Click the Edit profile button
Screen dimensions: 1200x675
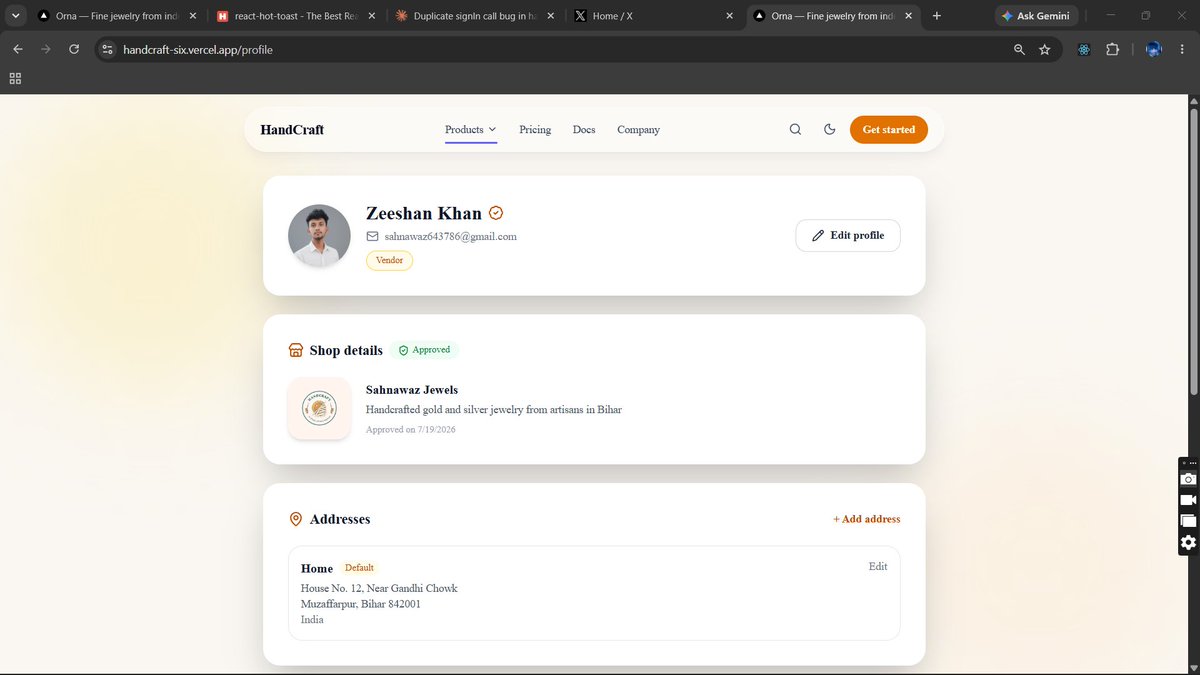(848, 235)
